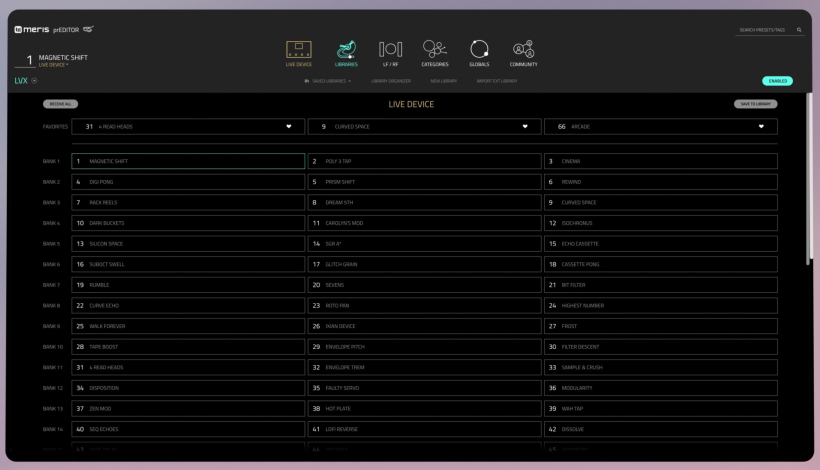
Task: Select preset 6 Rewind
Action: point(660,182)
